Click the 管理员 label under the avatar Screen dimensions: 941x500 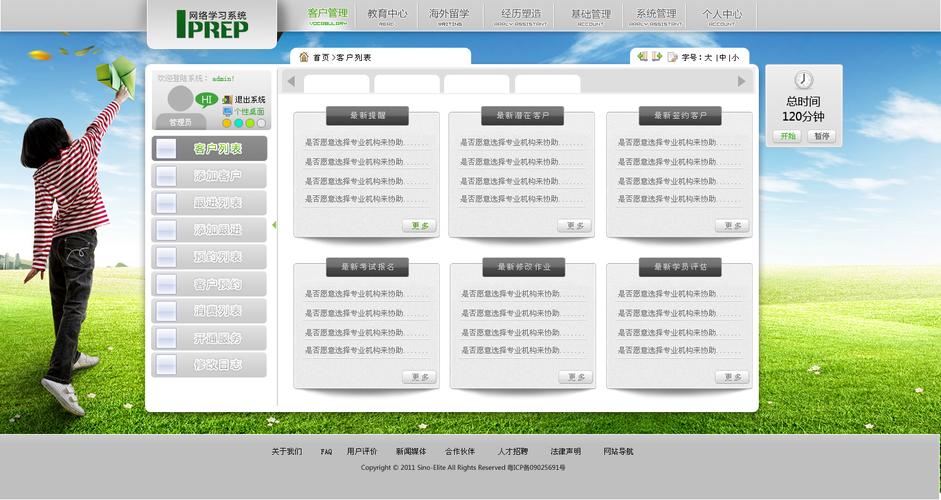pyautogui.click(x=180, y=122)
